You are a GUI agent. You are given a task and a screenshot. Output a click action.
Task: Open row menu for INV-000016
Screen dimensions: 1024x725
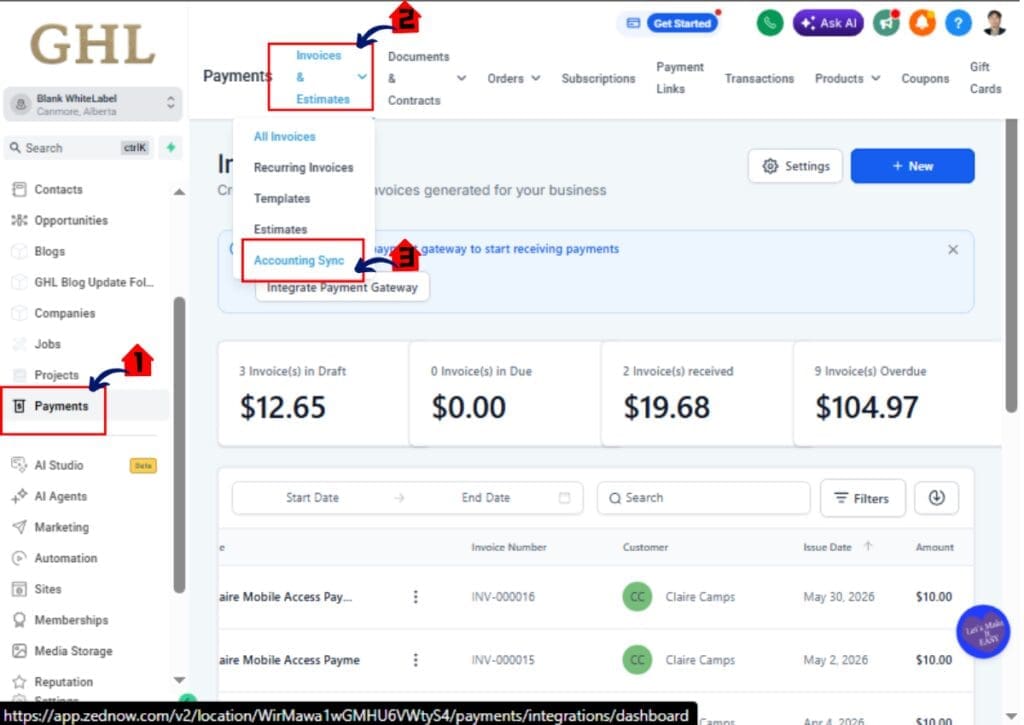415,597
